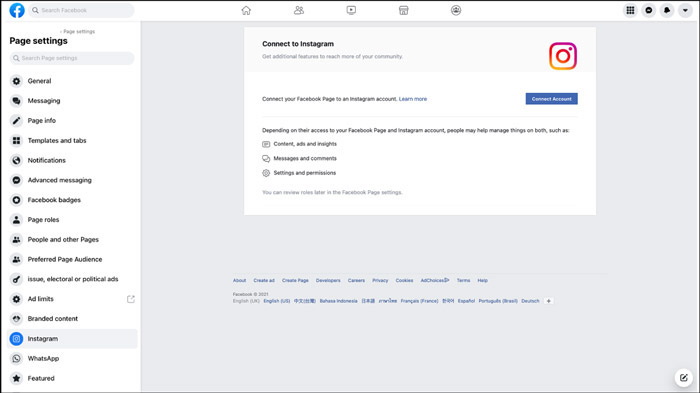The height and width of the screenshot is (393, 700).
Task: Click the Featured star icon
Action: tap(17, 378)
